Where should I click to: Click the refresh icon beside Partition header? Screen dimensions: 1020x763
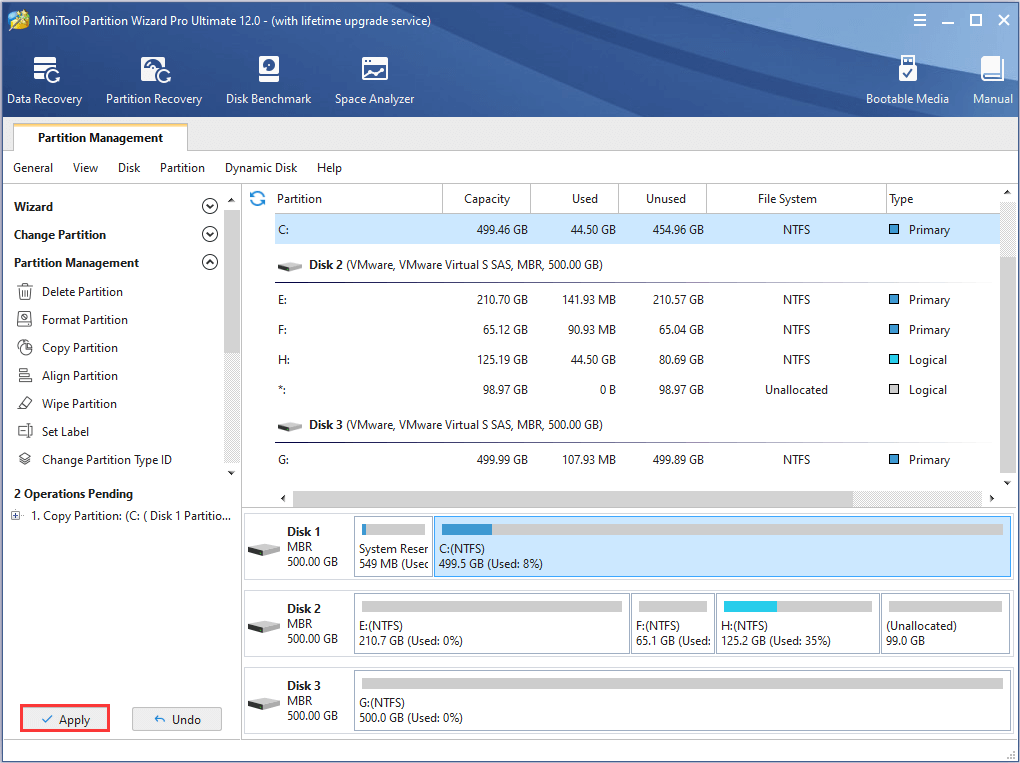pyautogui.click(x=258, y=198)
